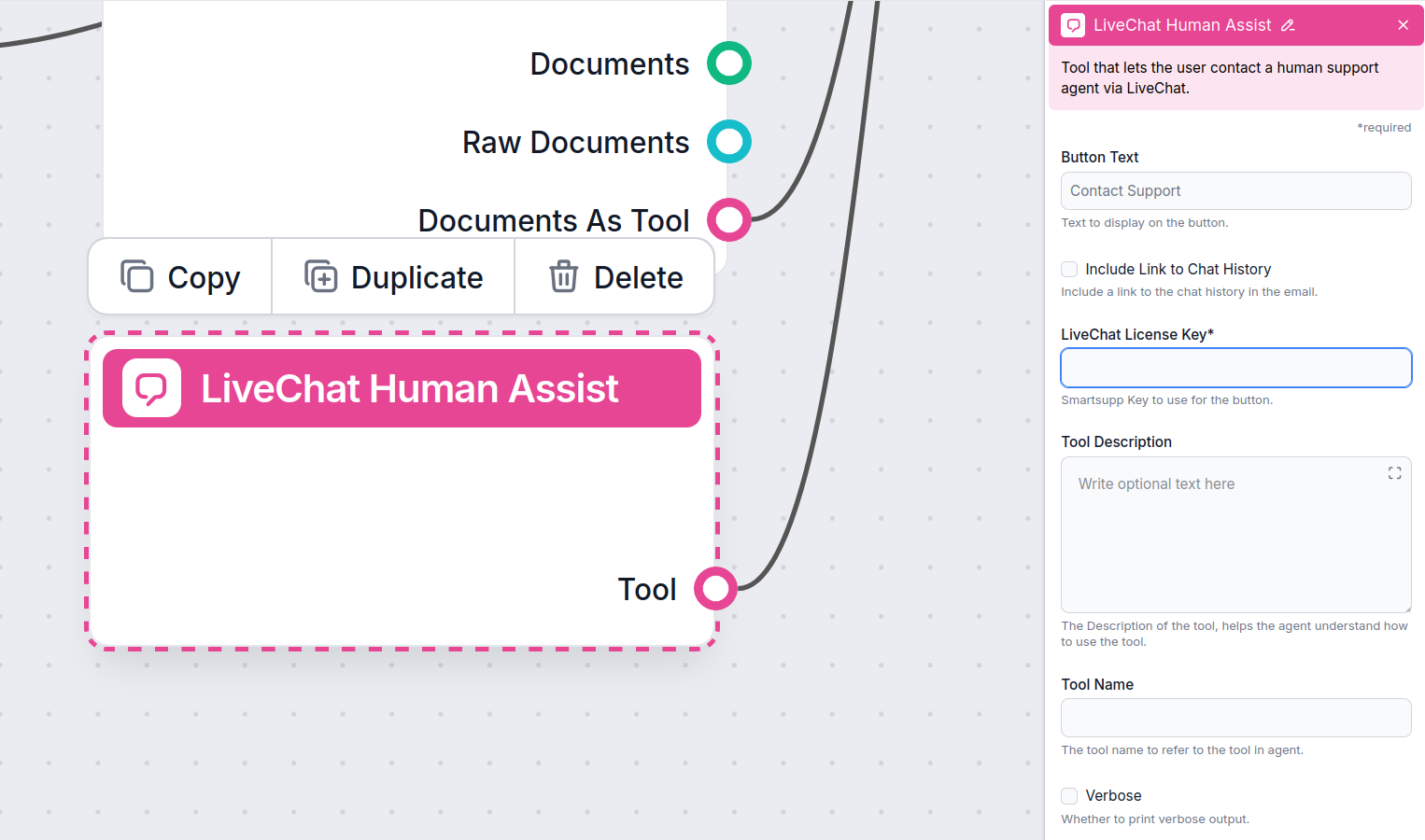The height and width of the screenshot is (840, 1425).
Task: Enable Include Link to Chat History
Action: coord(1068,269)
